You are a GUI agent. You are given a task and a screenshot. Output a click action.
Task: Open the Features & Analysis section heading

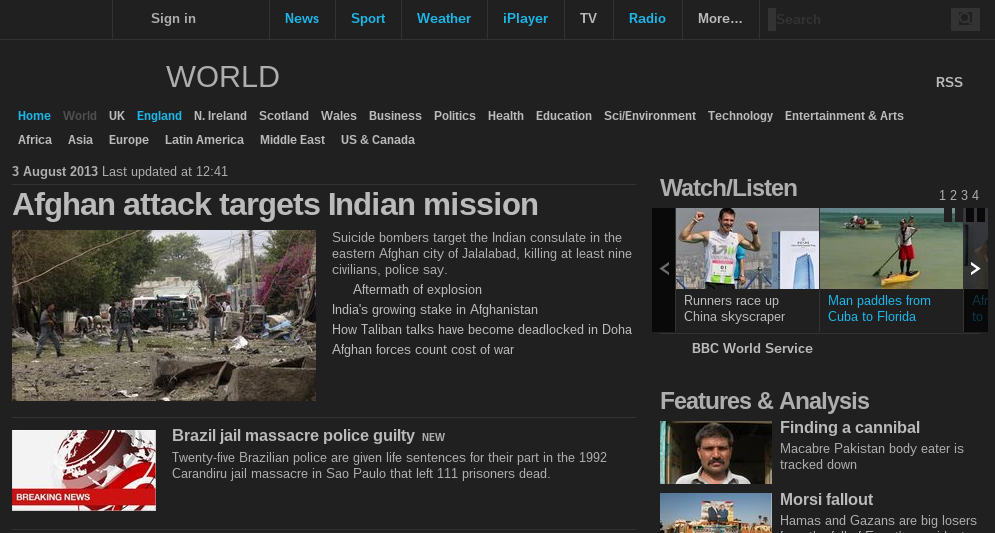coord(765,402)
